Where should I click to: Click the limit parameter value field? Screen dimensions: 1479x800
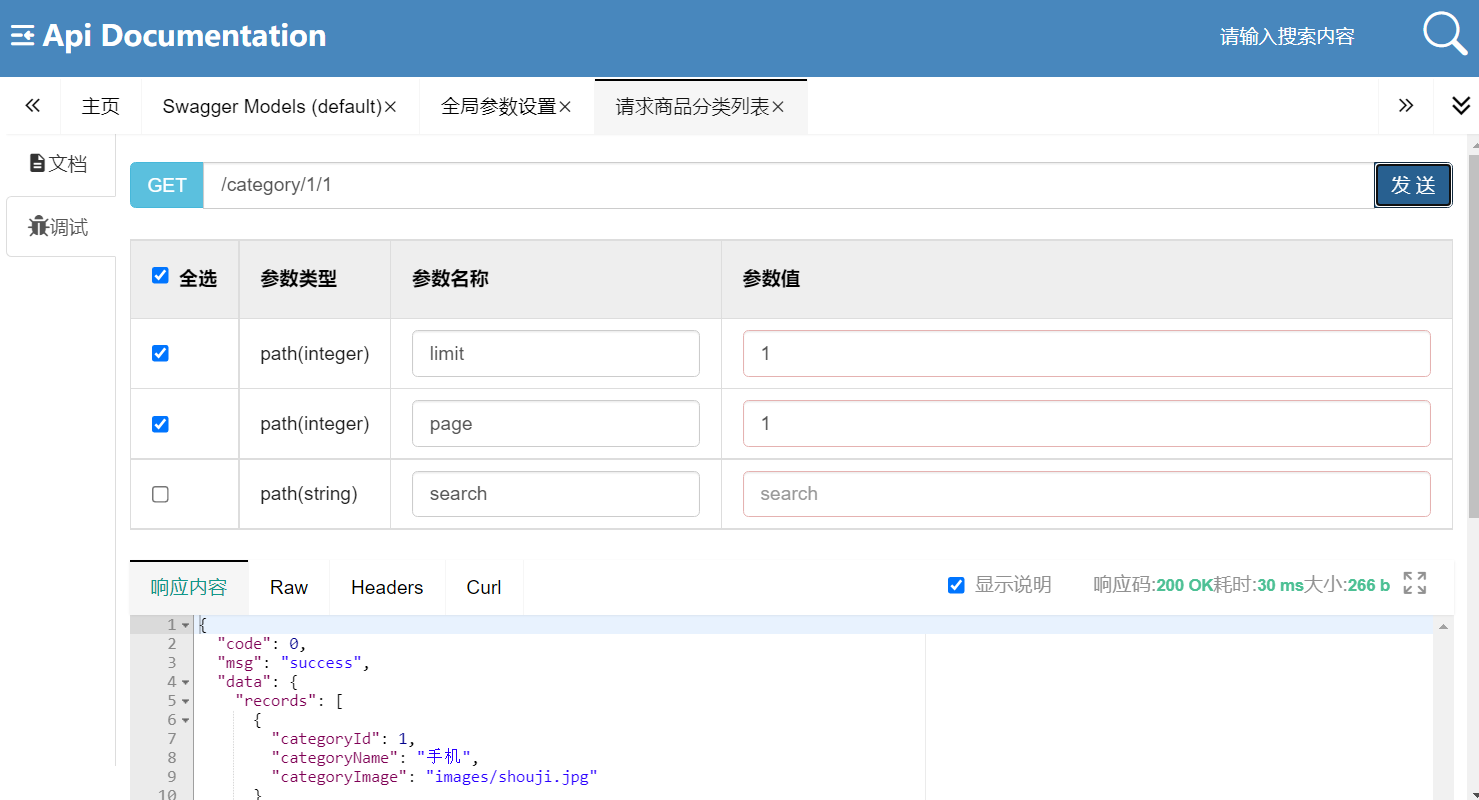(x=1087, y=353)
